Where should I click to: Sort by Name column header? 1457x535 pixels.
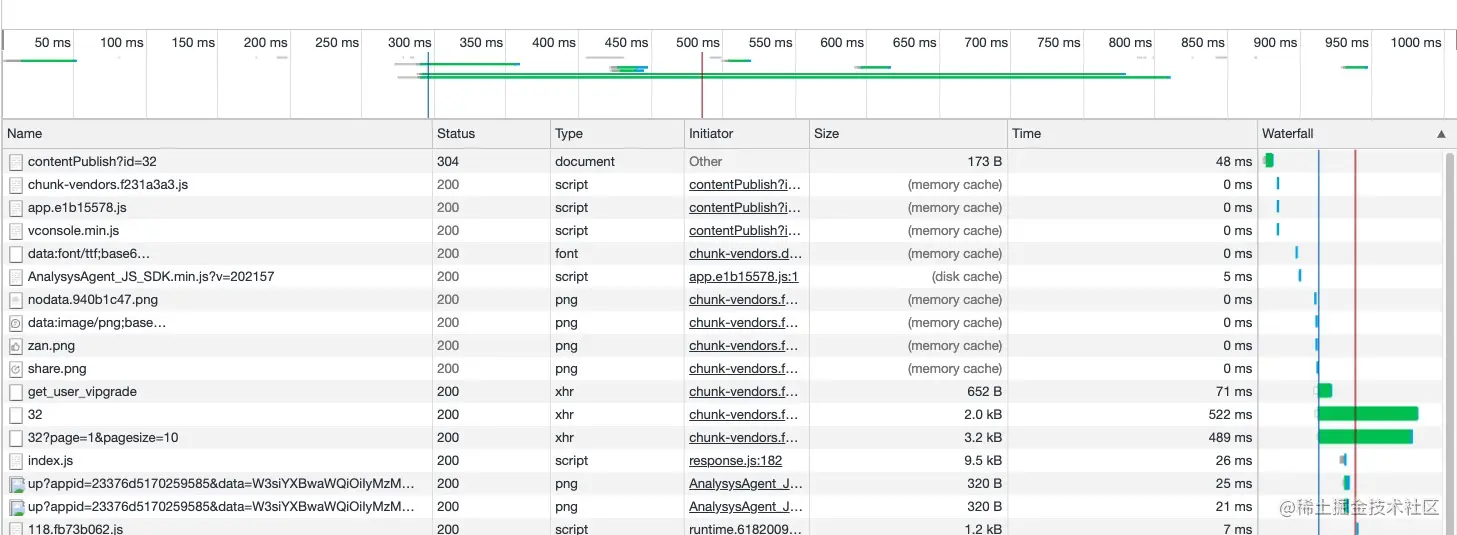(x=217, y=133)
